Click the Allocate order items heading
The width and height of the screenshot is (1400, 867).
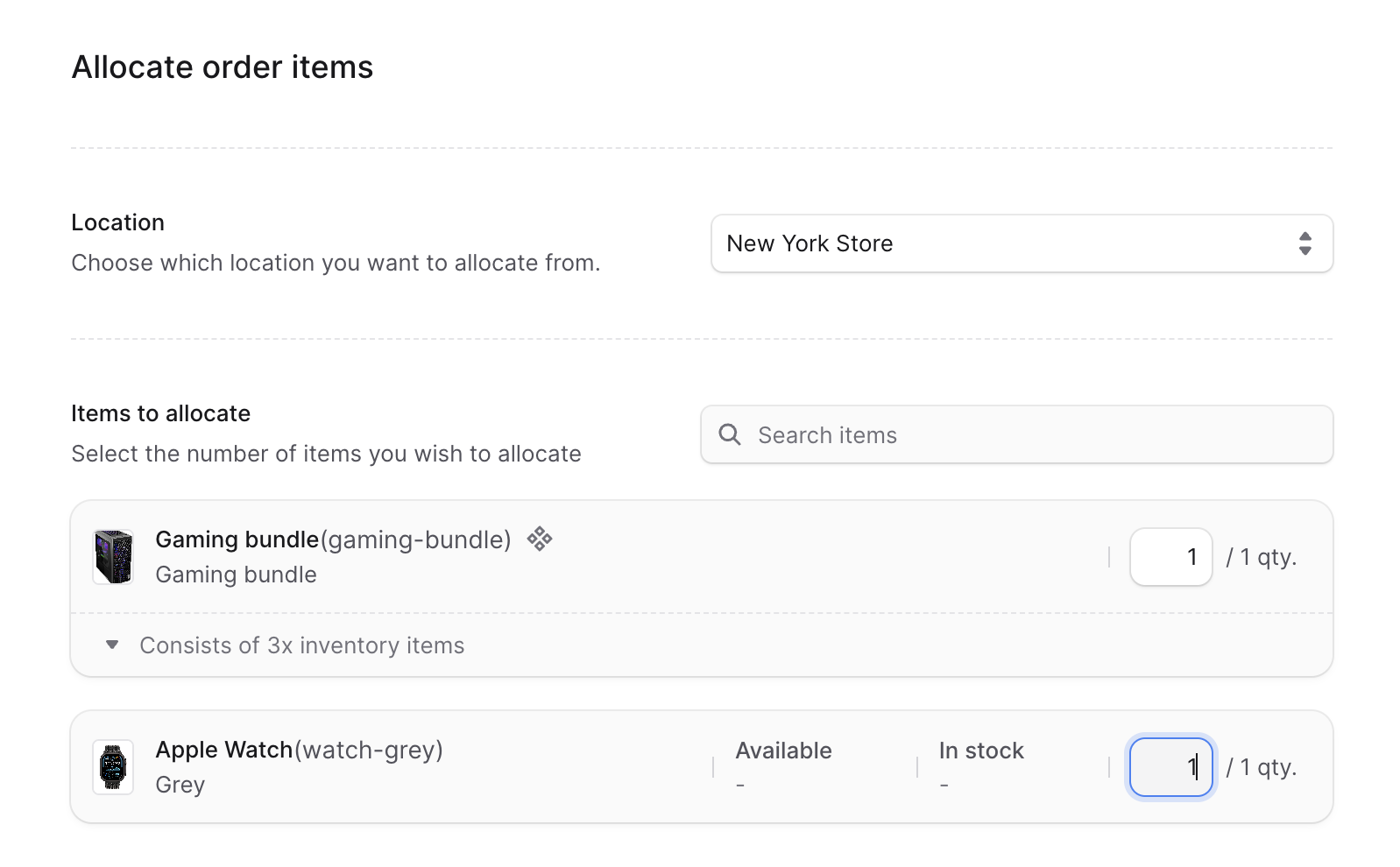pos(223,67)
